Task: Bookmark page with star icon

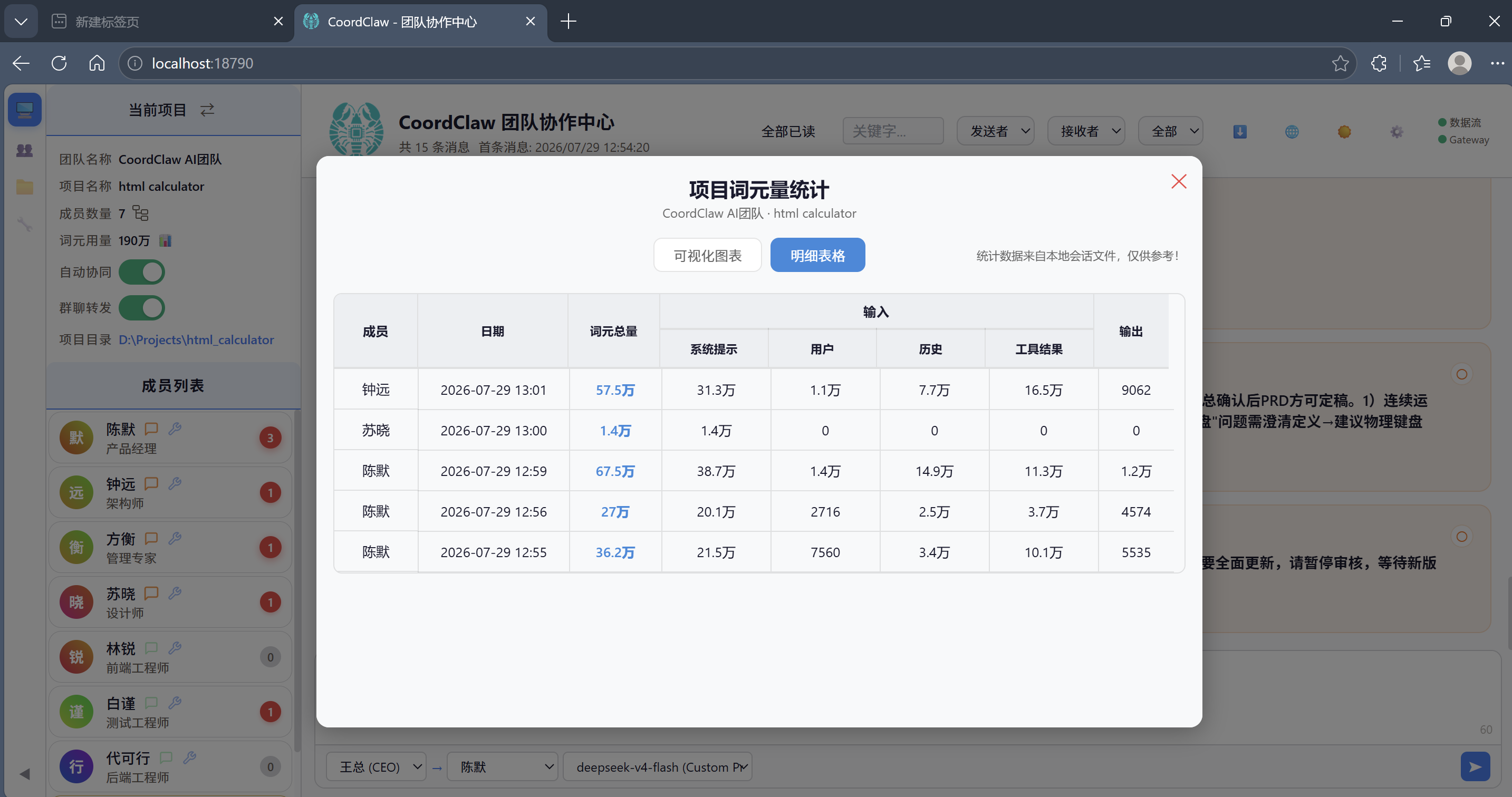Action: 1340,63
